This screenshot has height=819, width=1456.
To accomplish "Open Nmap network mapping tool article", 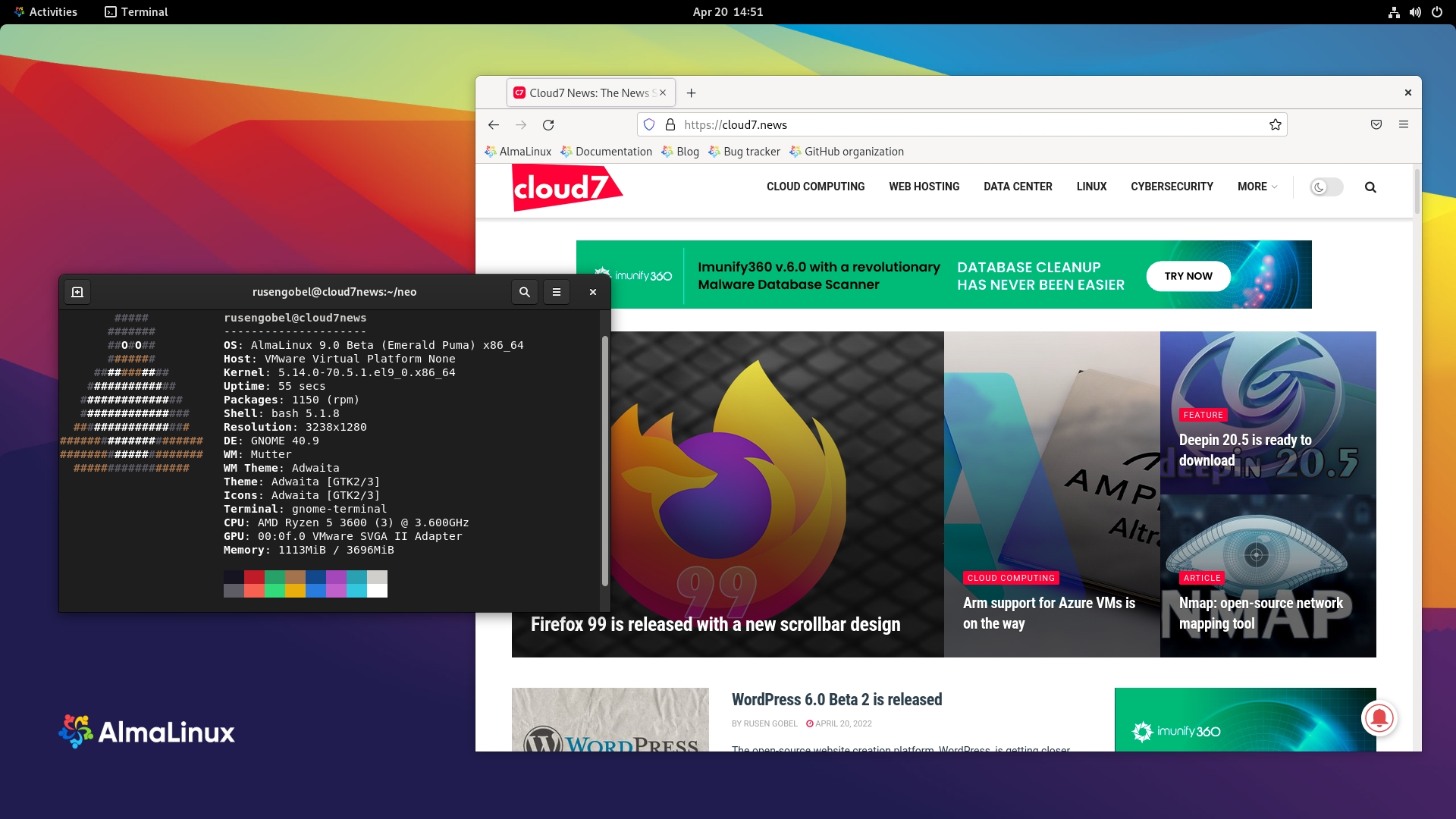I will coord(1260,613).
